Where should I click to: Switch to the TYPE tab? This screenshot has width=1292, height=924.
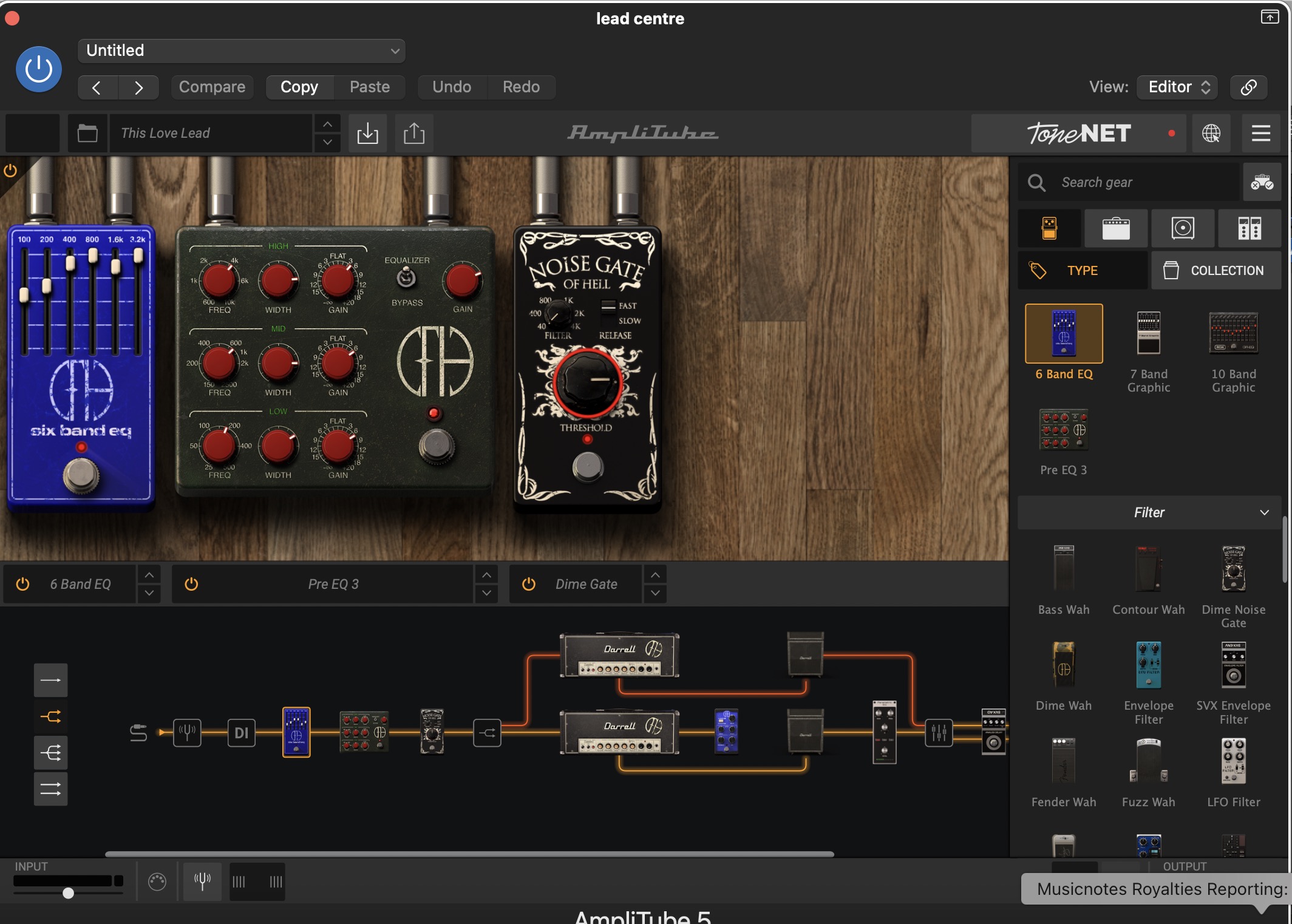click(1083, 271)
